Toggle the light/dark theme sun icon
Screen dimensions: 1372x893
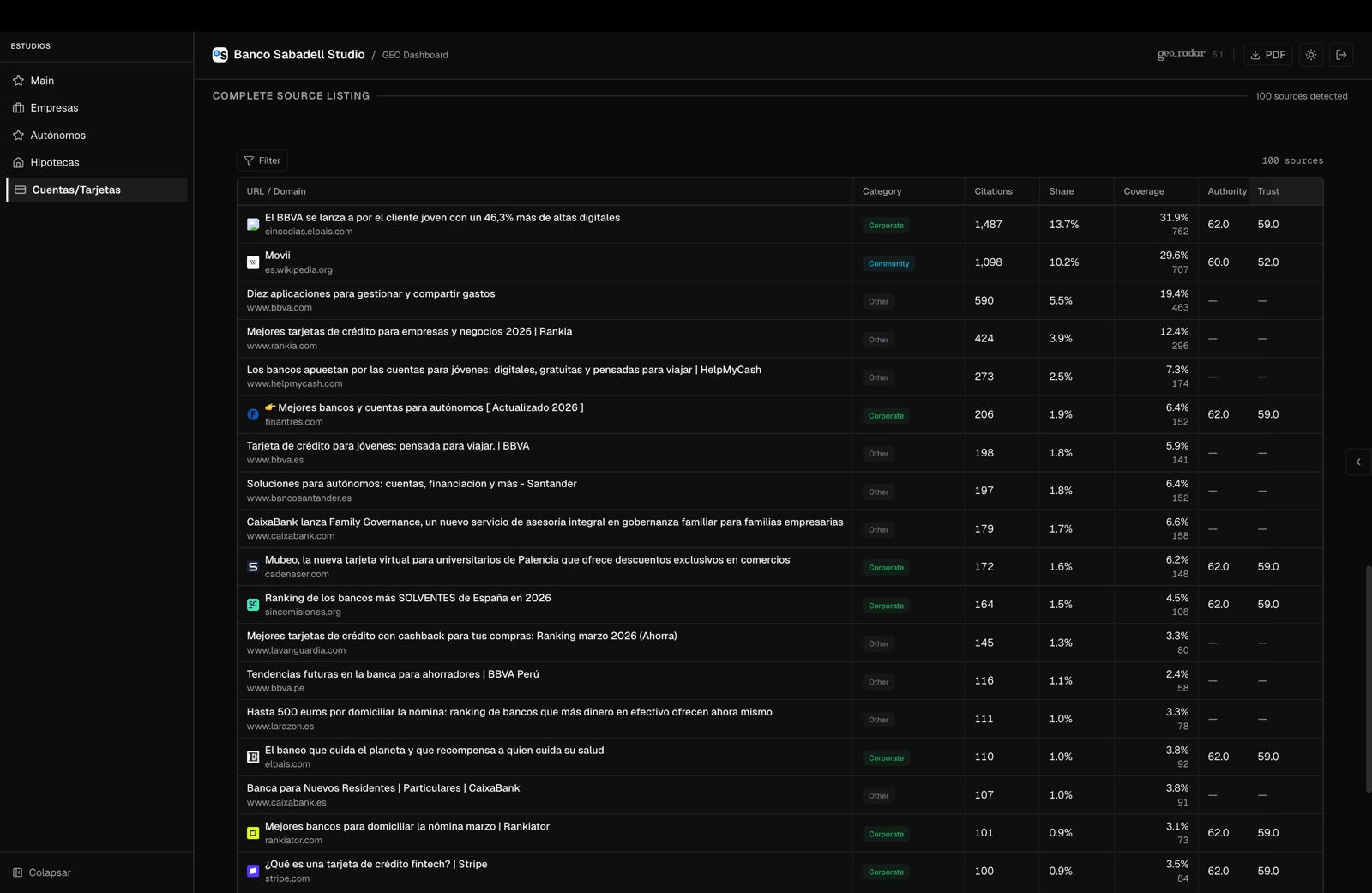pyautogui.click(x=1311, y=55)
